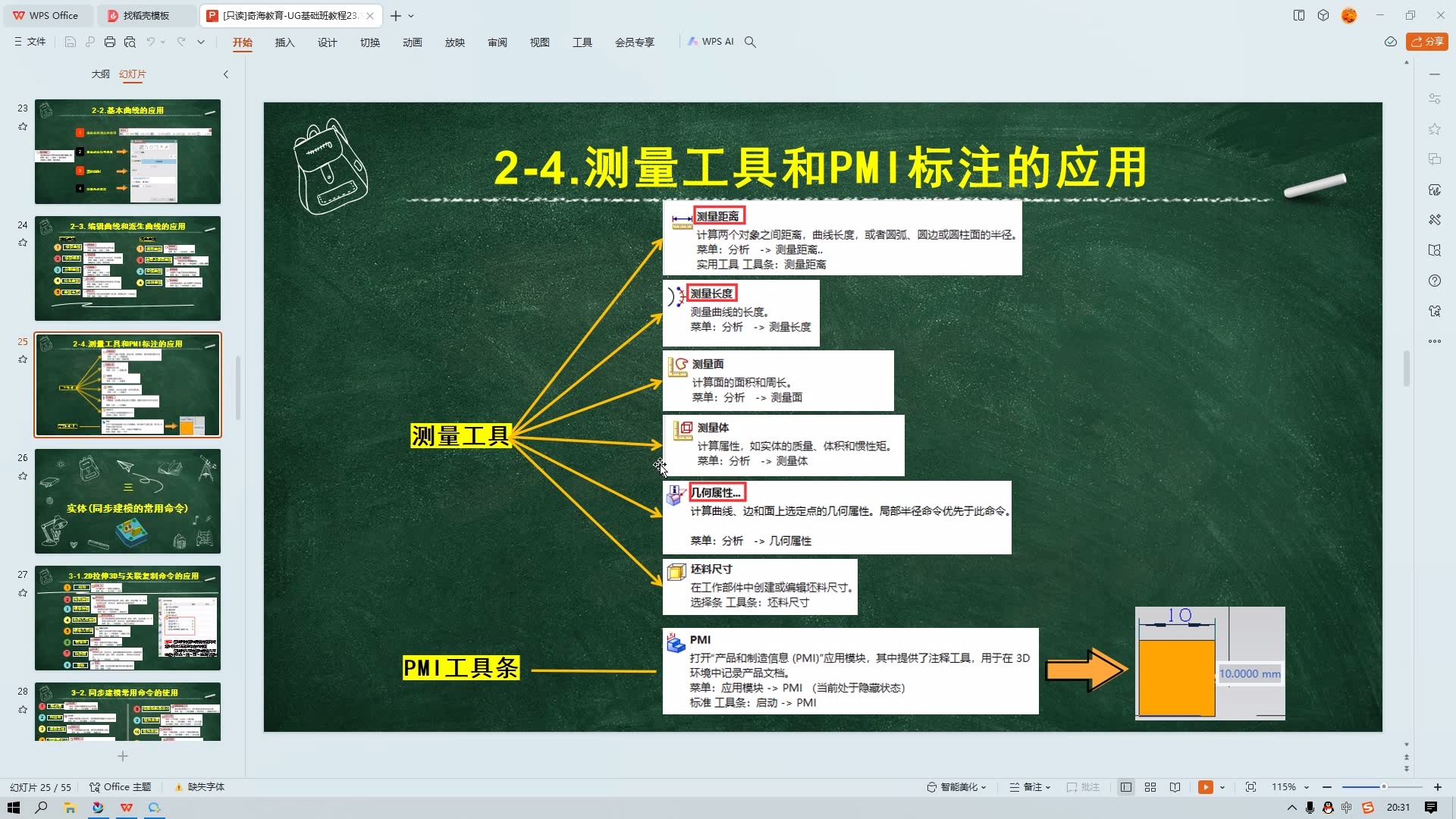The width and height of the screenshot is (1456, 819).
Task: Open print preview icon next to Print
Action: tap(130, 42)
